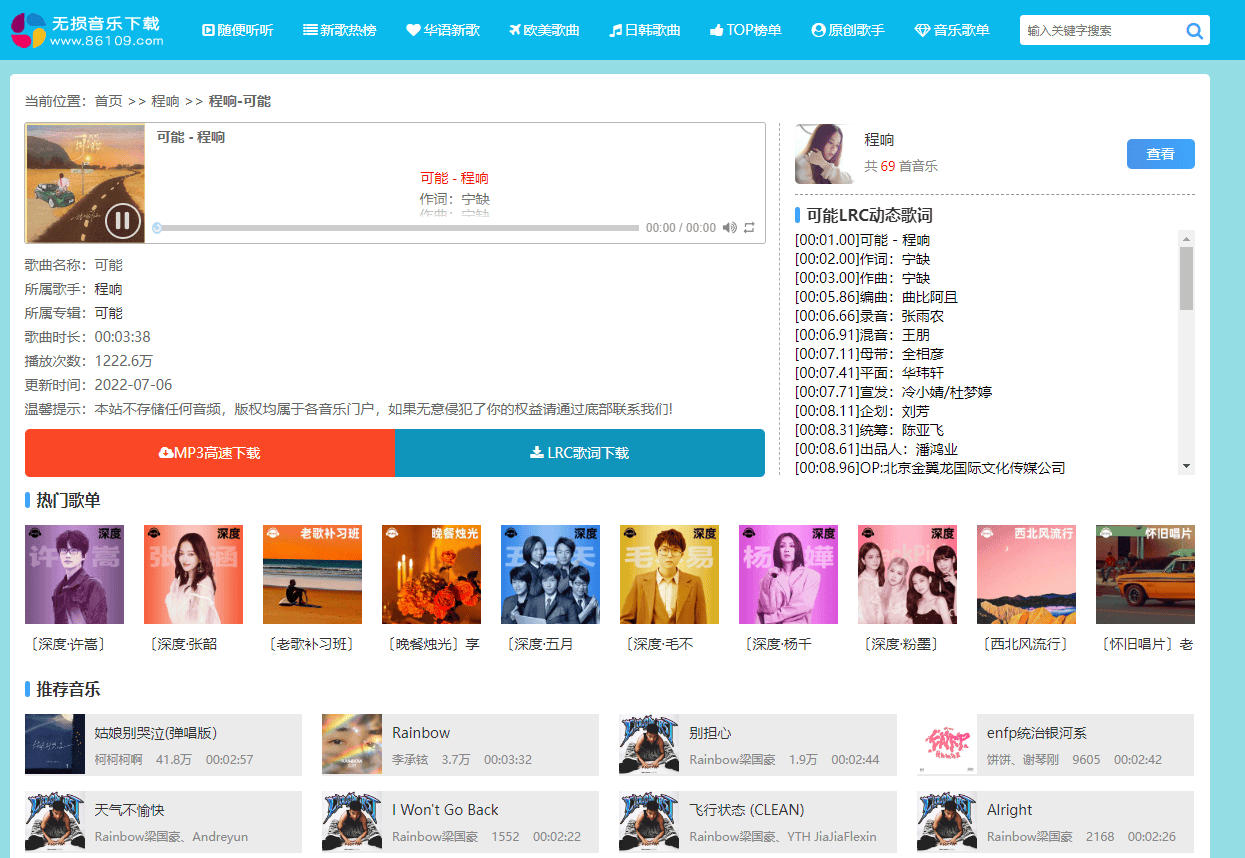1245x858 pixels.
Task: Type in the keyword search field
Action: click(x=1100, y=31)
